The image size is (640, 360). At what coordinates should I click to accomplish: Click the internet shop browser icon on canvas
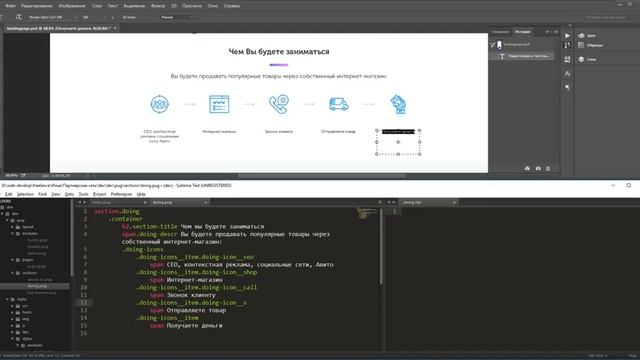click(x=219, y=104)
